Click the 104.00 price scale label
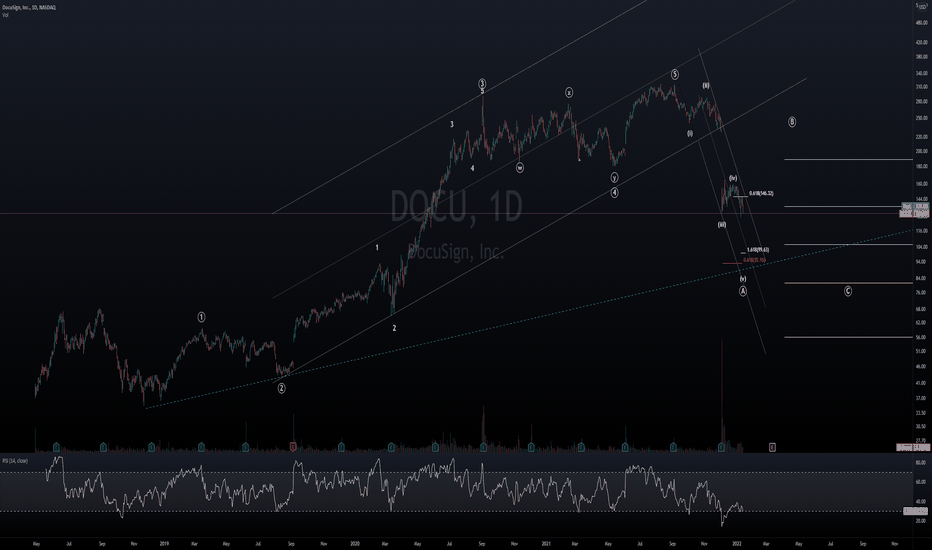This screenshot has height=550, width=932. pyautogui.click(x=921, y=246)
